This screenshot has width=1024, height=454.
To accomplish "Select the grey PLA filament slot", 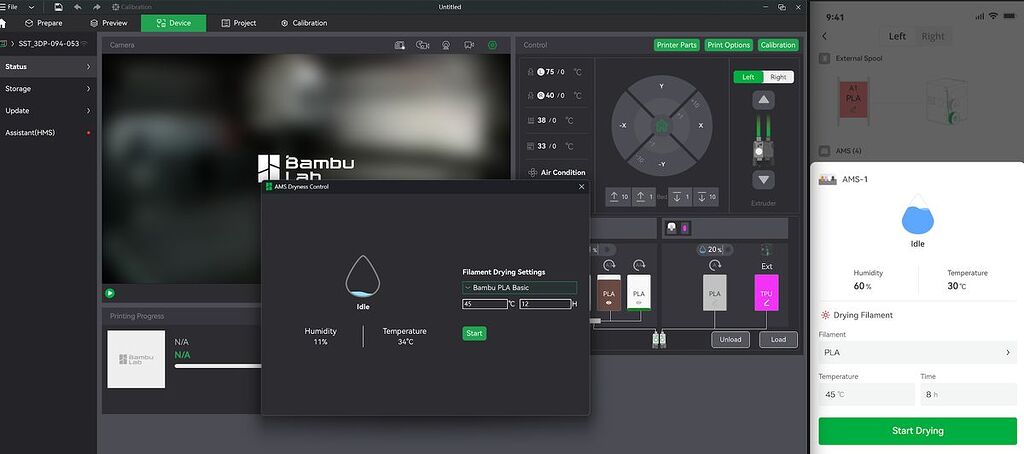I will pos(714,292).
